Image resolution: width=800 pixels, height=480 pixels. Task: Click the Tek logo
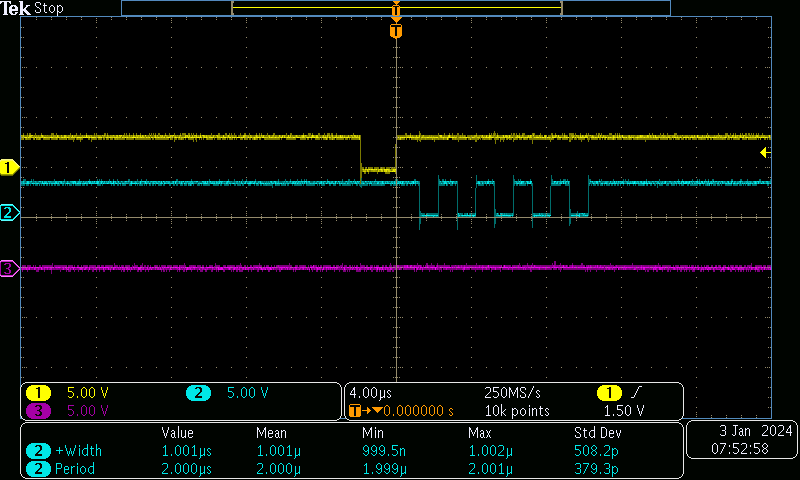point(16,8)
